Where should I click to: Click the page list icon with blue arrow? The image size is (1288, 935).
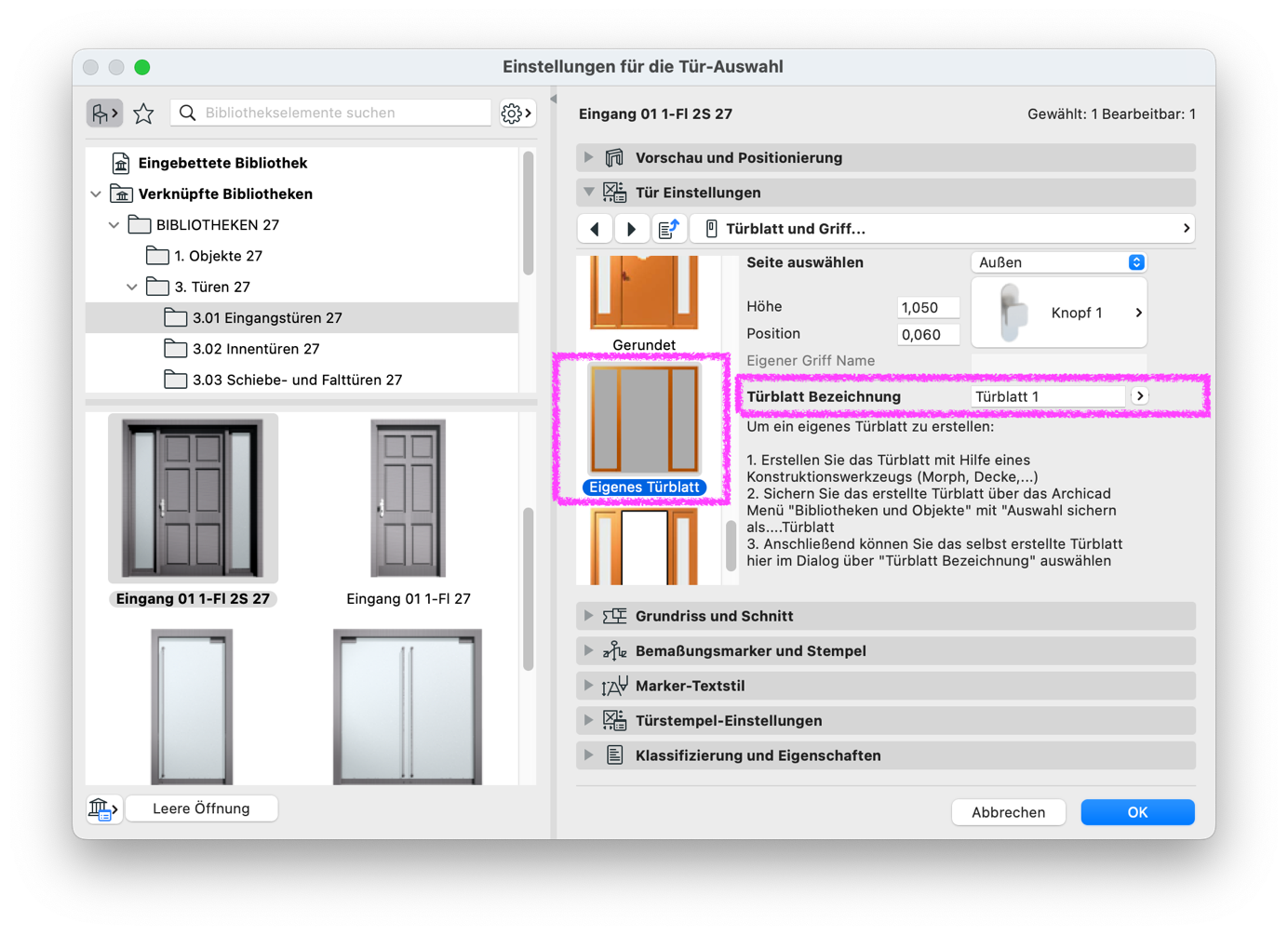point(668,229)
